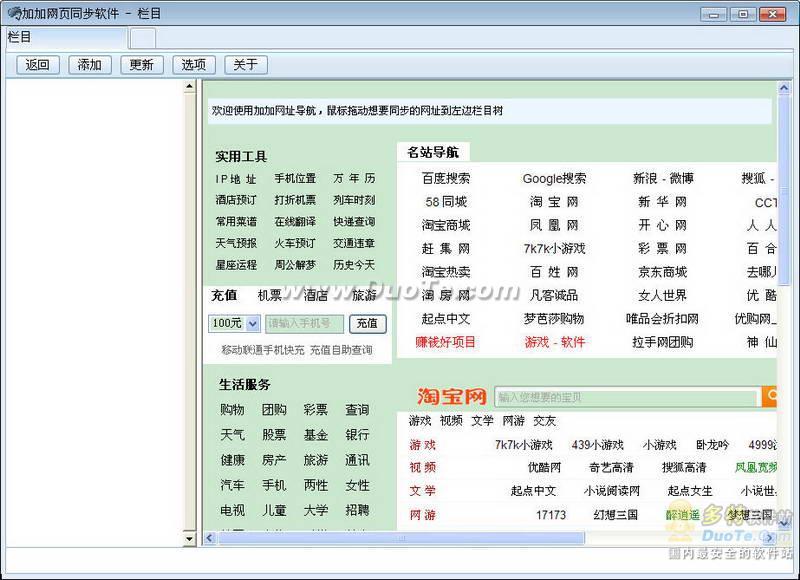The image size is (800, 580).
Task: Open the 拉手网团购 link
Action: (x=662, y=342)
